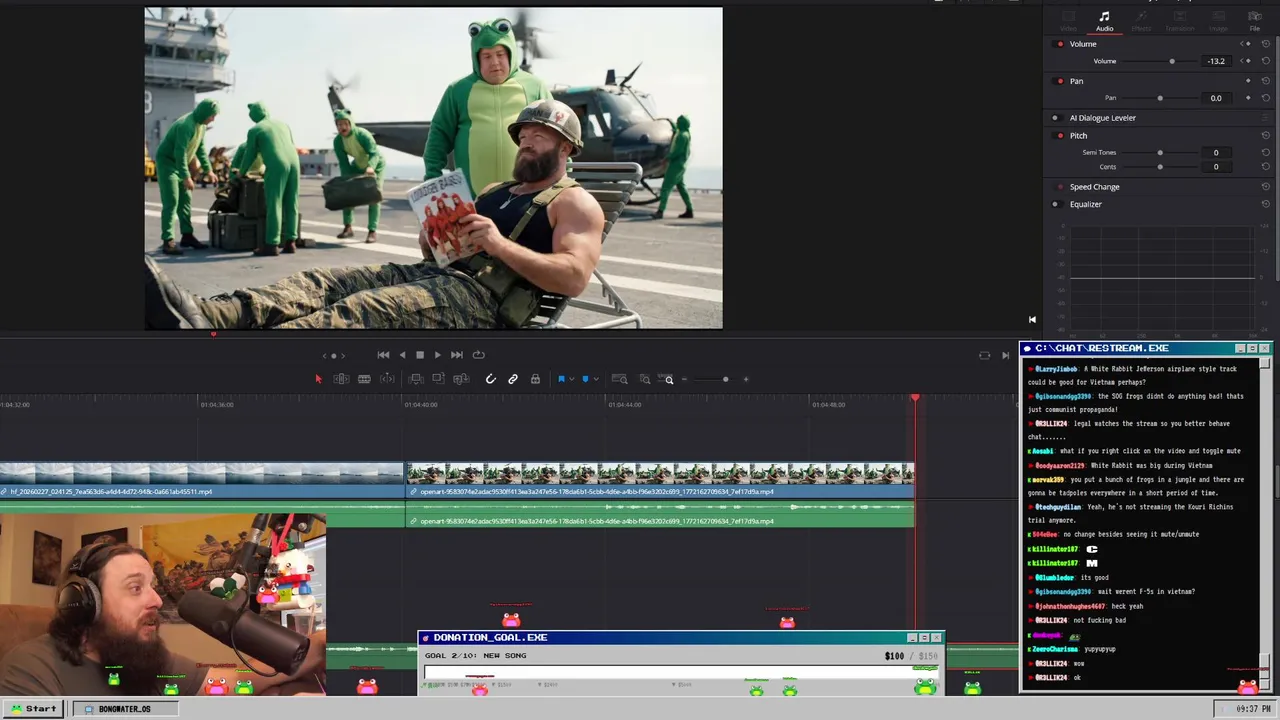The height and width of the screenshot is (720, 1280).
Task: Collapse the Pitch section header
Action: (1078, 136)
